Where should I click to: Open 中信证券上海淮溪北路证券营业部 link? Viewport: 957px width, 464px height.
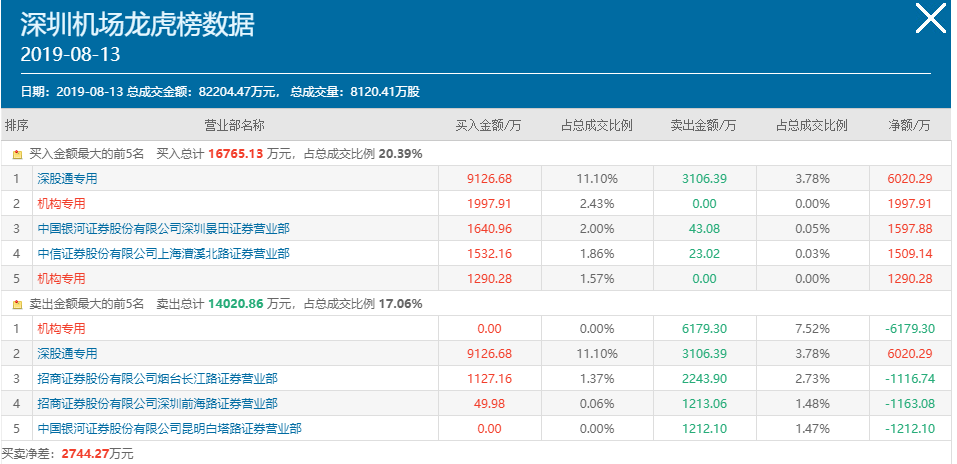(x=163, y=254)
